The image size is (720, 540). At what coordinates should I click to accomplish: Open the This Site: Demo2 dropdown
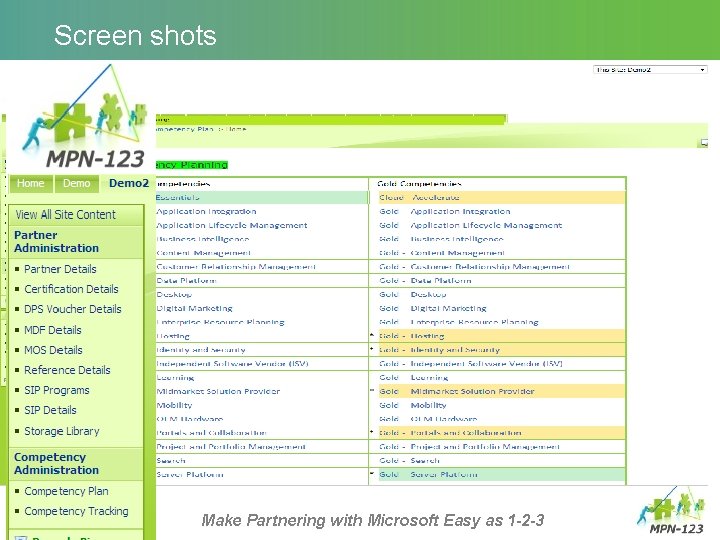click(650, 70)
